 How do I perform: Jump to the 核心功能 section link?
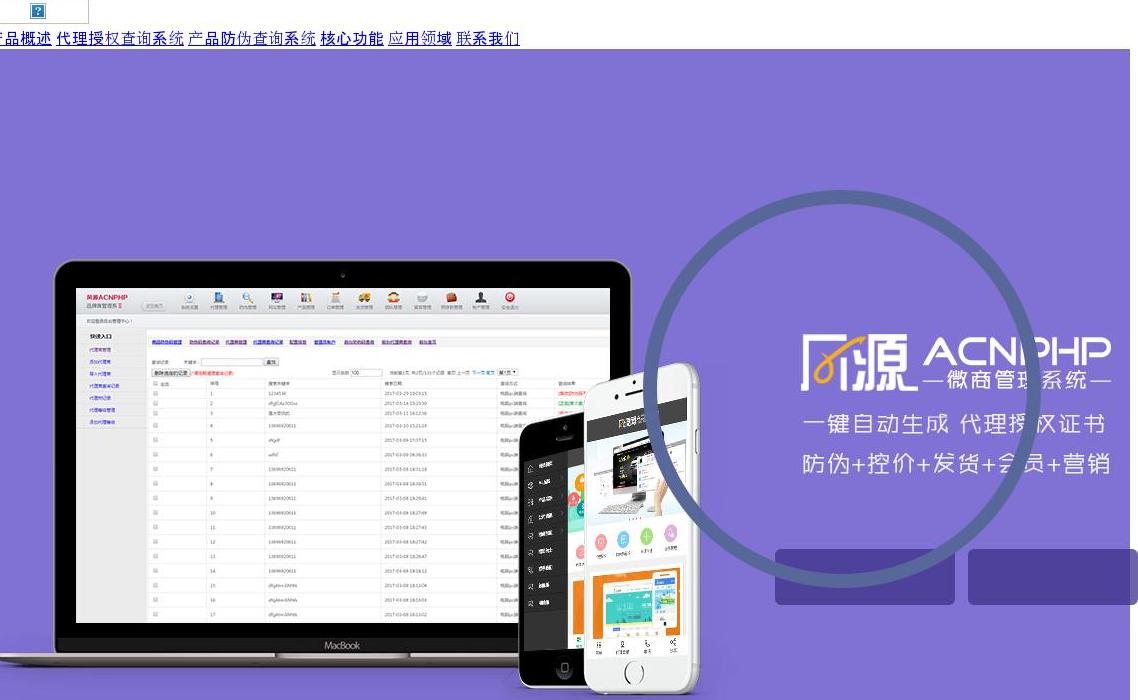pyautogui.click(x=351, y=38)
